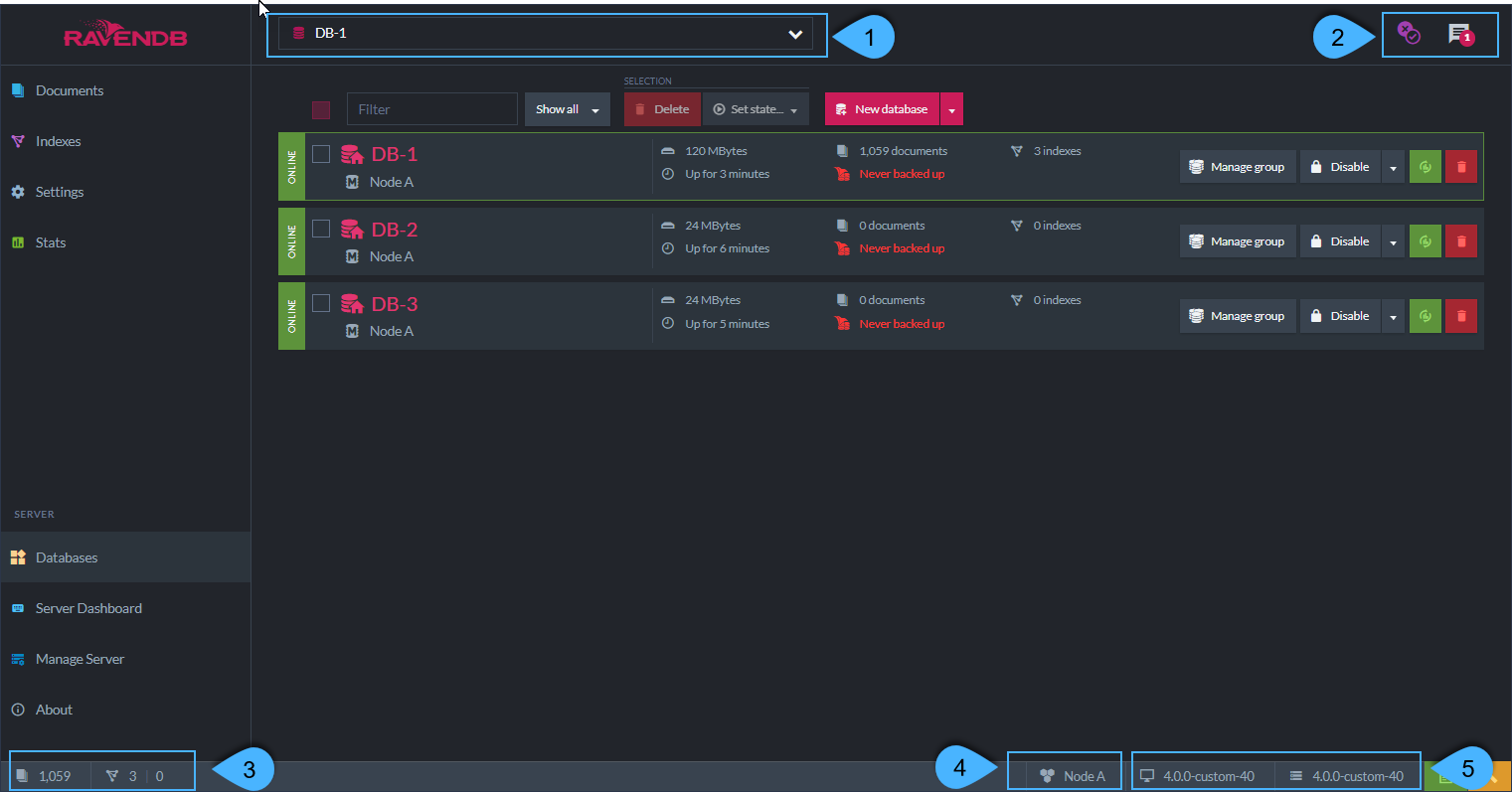Click Manage group for DB-1

1238,167
